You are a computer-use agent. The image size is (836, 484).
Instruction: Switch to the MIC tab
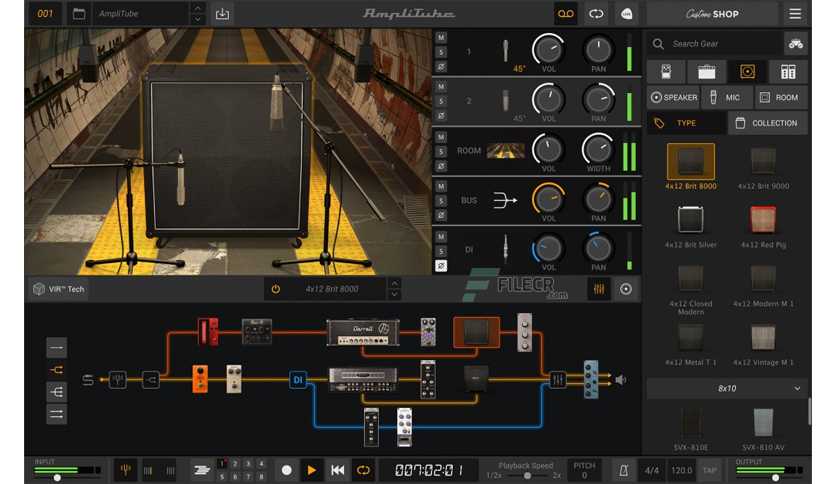tap(726, 98)
